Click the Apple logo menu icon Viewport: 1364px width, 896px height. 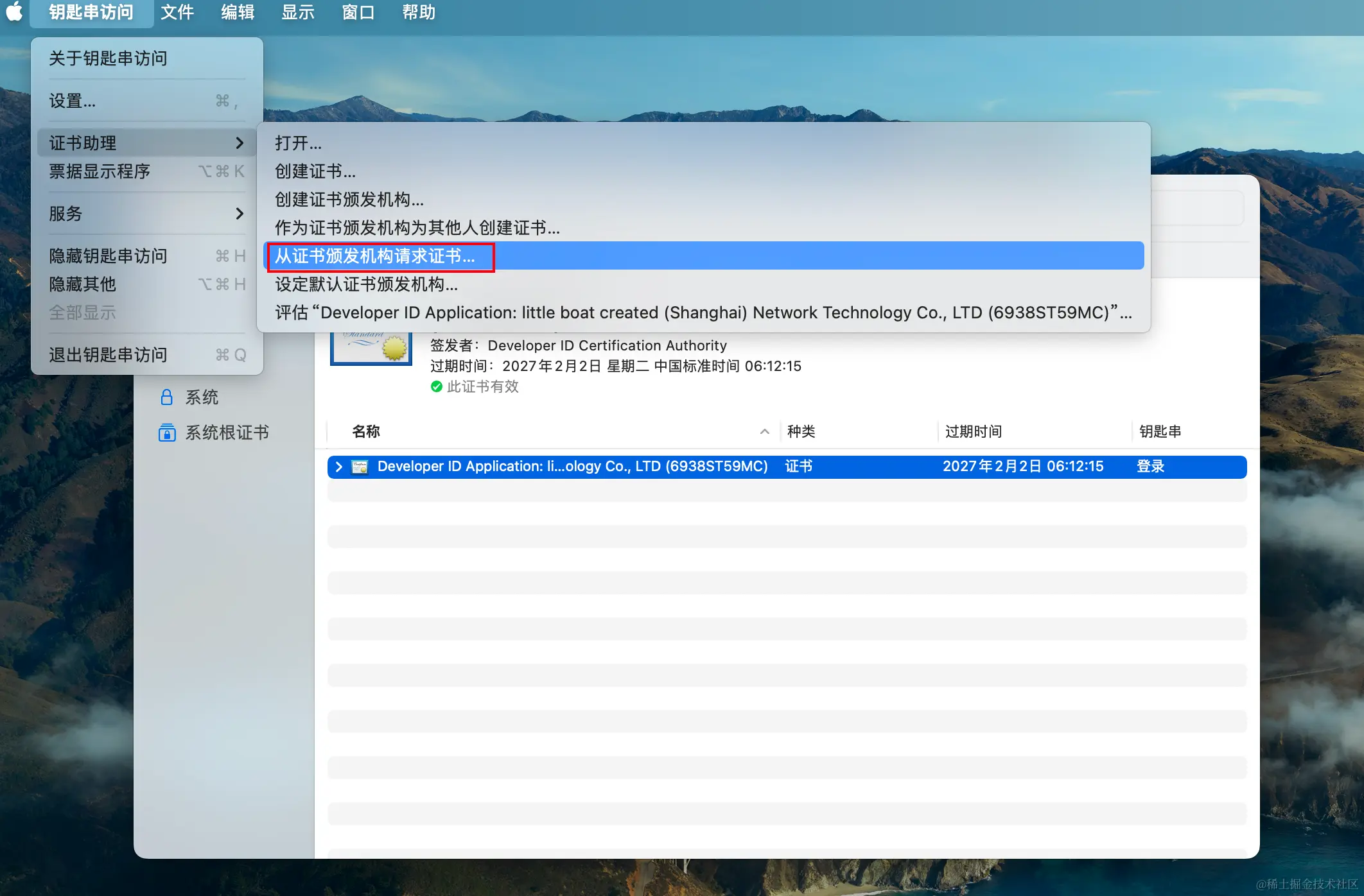[14, 12]
